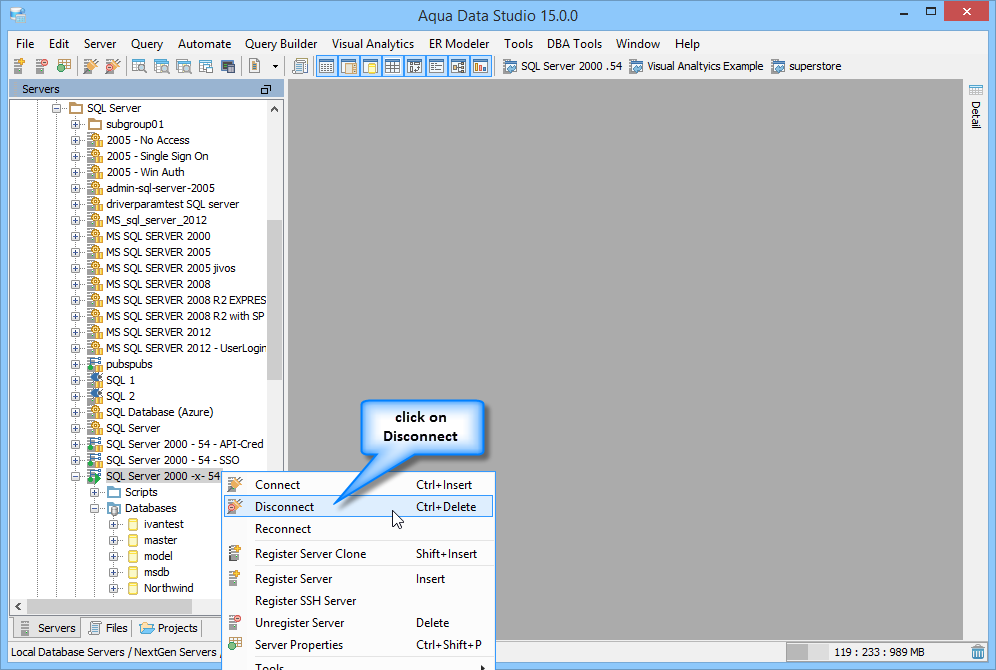Collapse the SQL Server folder node
Viewport: 996px width, 670px height.
click(x=57, y=108)
